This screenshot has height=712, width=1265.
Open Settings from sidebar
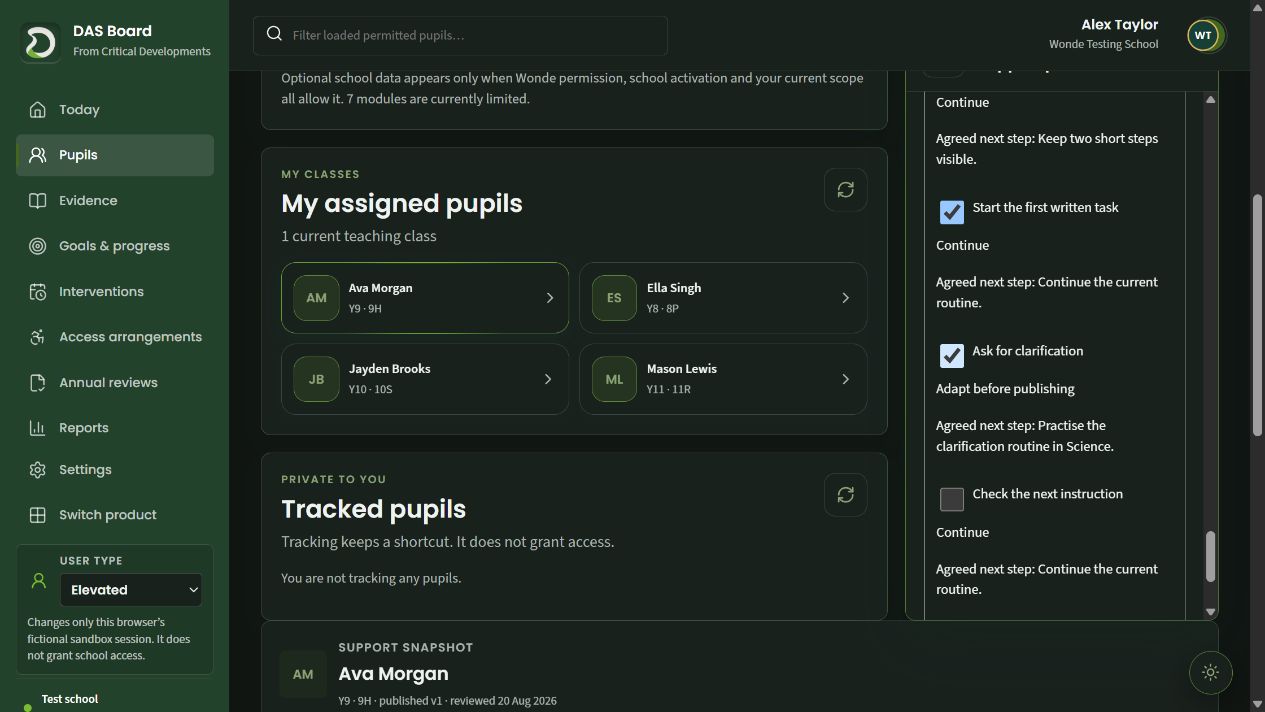click(115, 470)
